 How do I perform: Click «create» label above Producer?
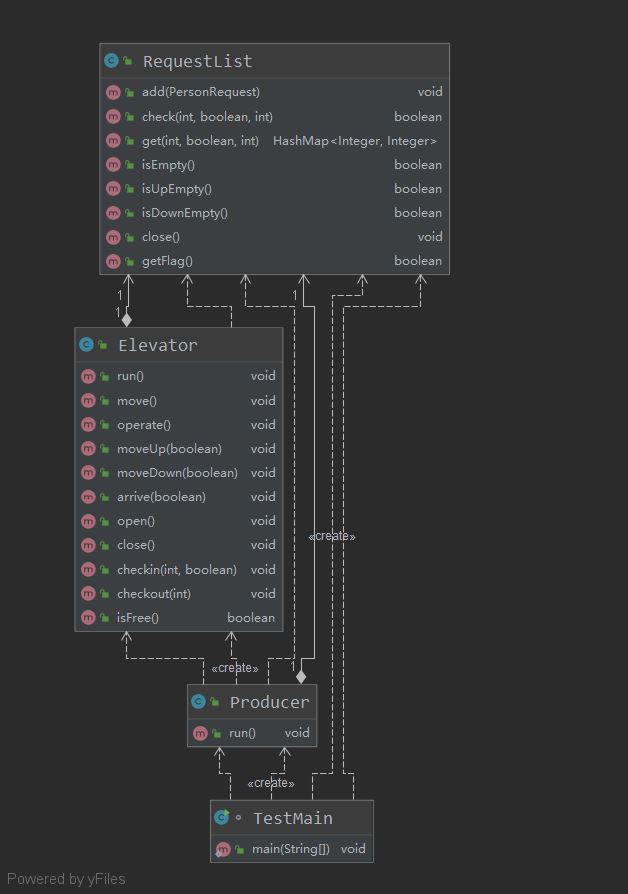[x=235, y=668]
